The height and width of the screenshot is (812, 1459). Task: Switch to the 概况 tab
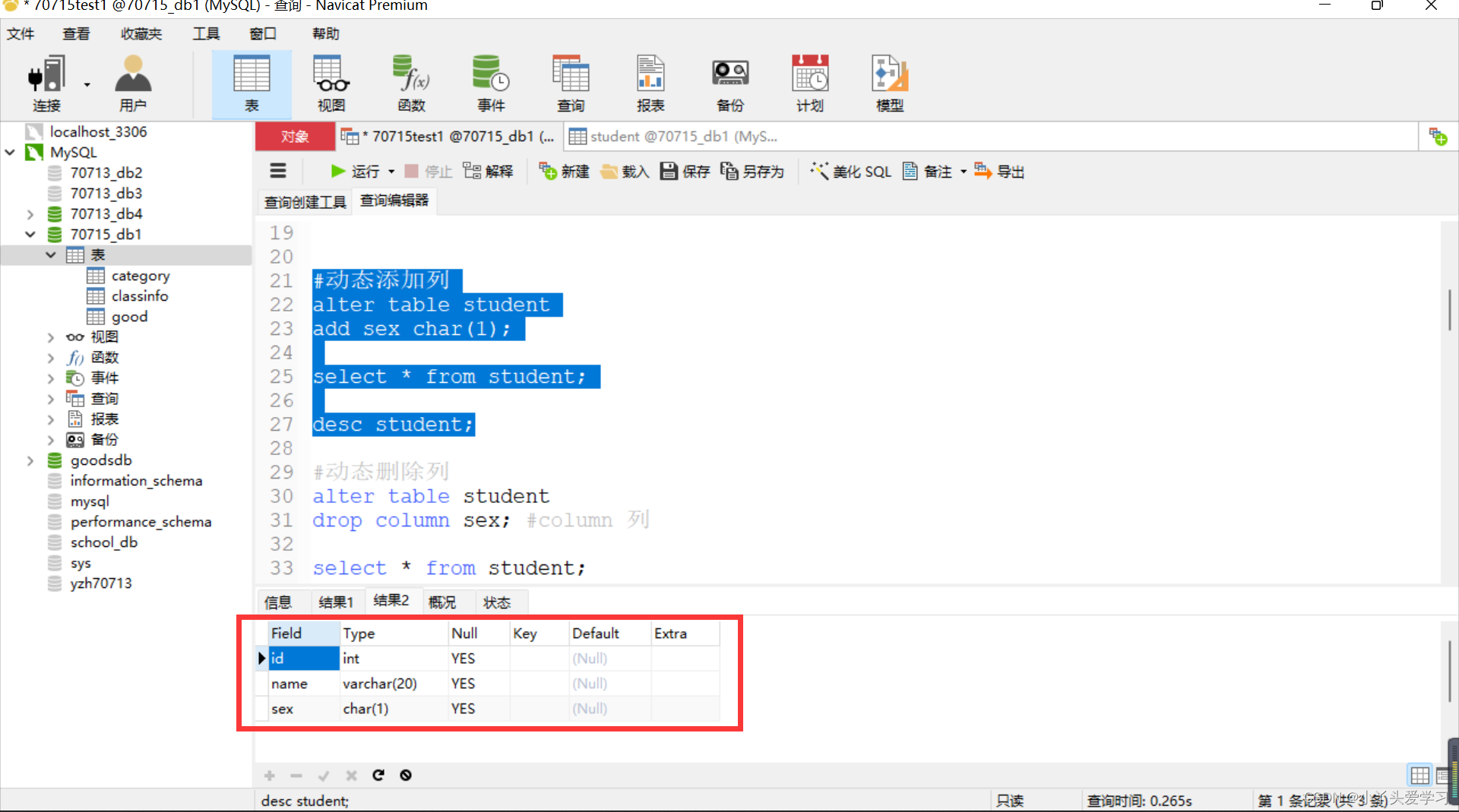pos(442,602)
